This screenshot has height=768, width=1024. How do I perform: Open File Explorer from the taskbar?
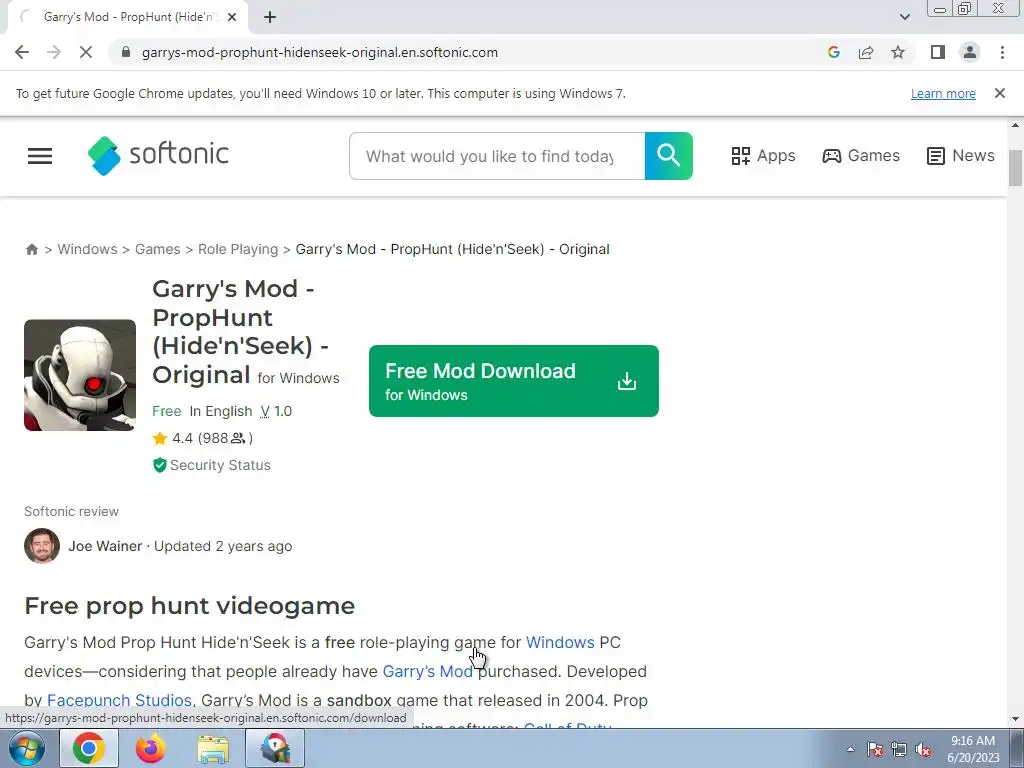pos(213,748)
